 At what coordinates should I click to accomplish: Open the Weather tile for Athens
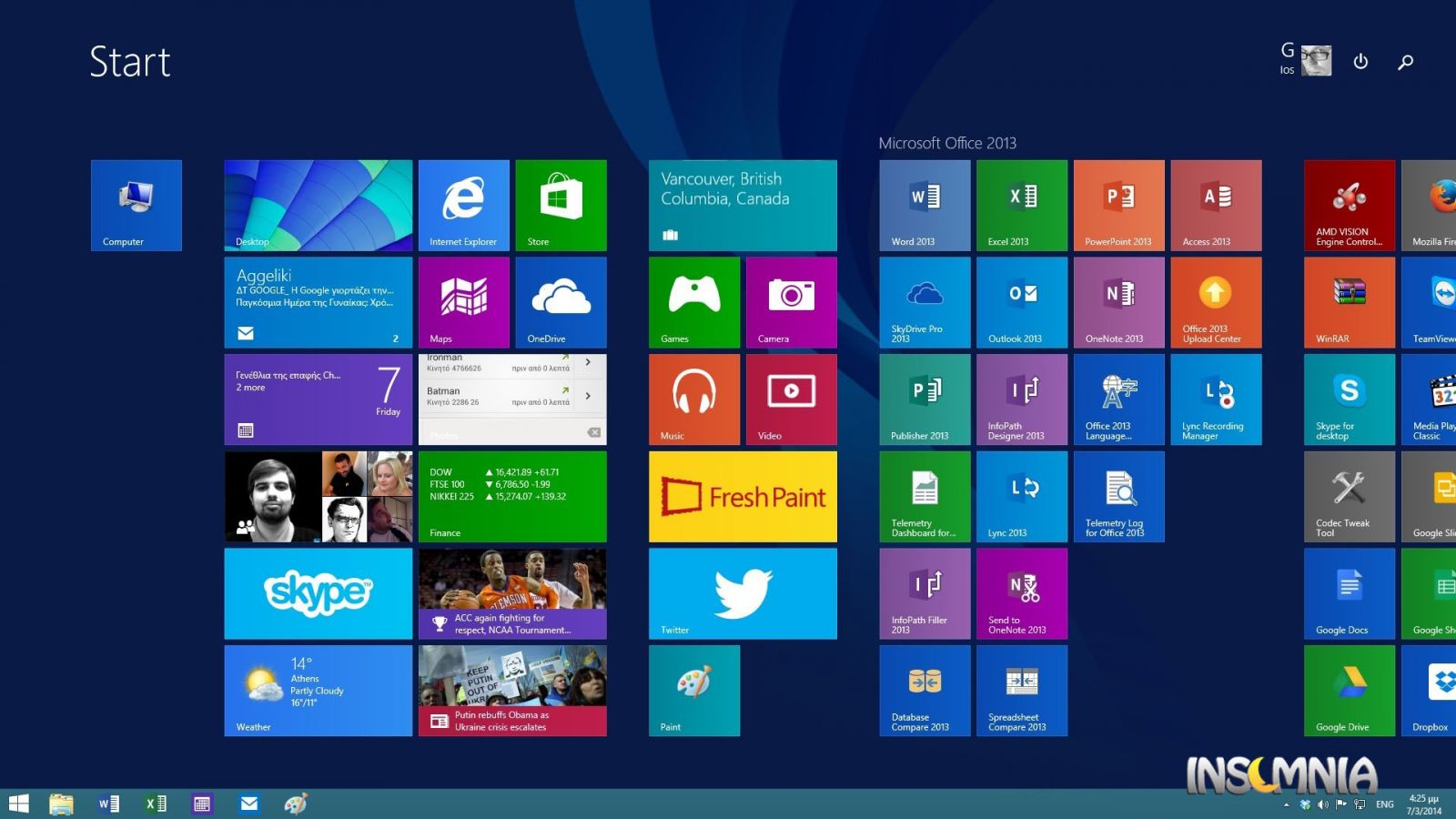click(318, 691)
